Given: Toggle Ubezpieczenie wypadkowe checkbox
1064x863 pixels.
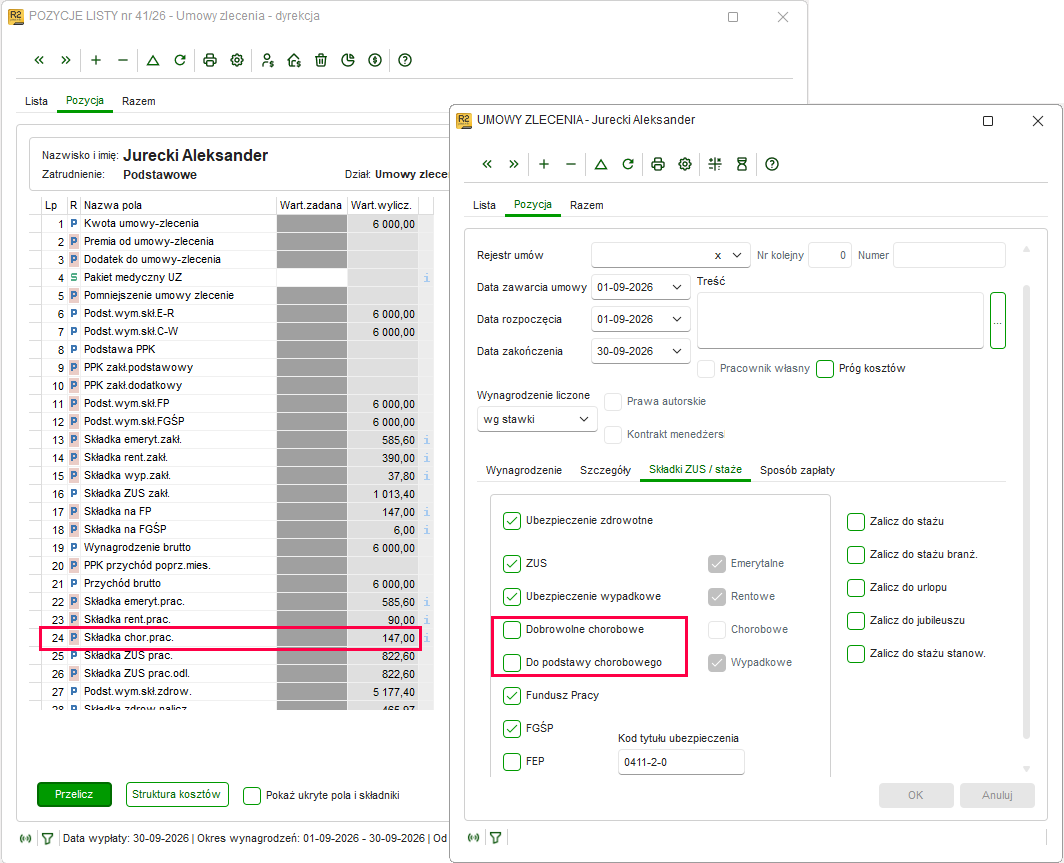Looking at the screenshot, I should point(512,596).
